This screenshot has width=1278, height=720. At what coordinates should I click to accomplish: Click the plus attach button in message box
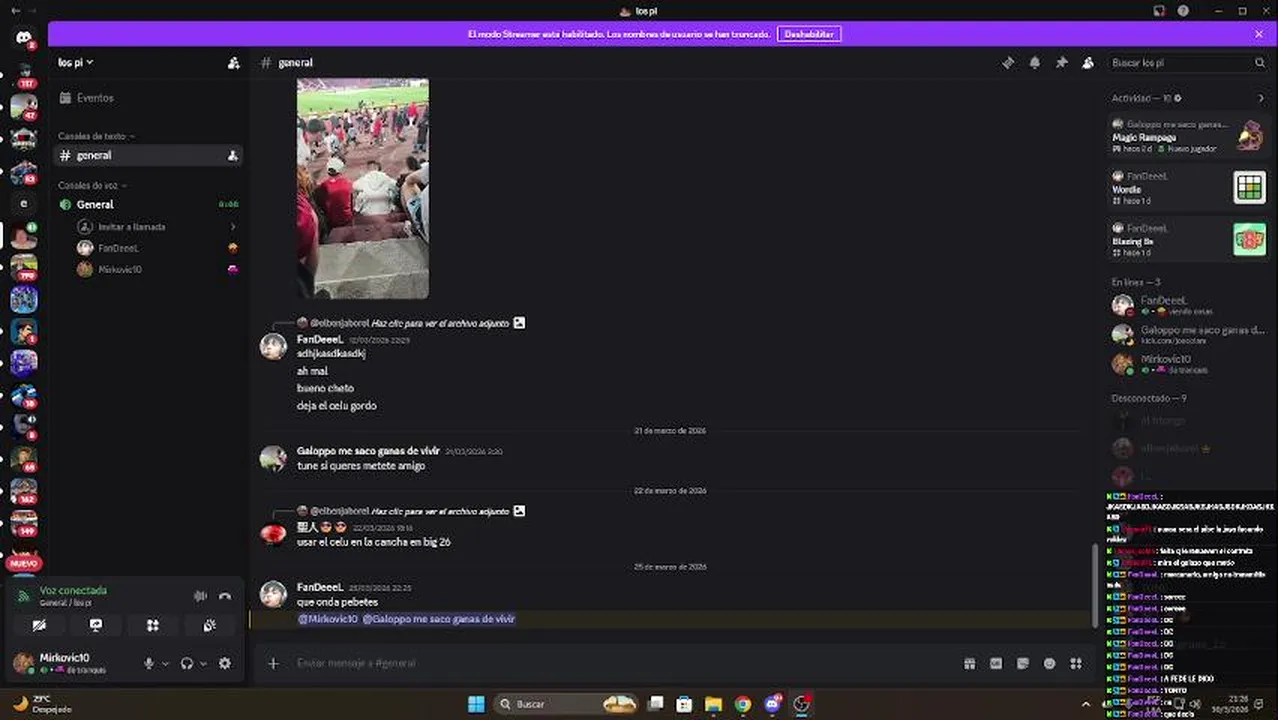(x=273, y=663)
